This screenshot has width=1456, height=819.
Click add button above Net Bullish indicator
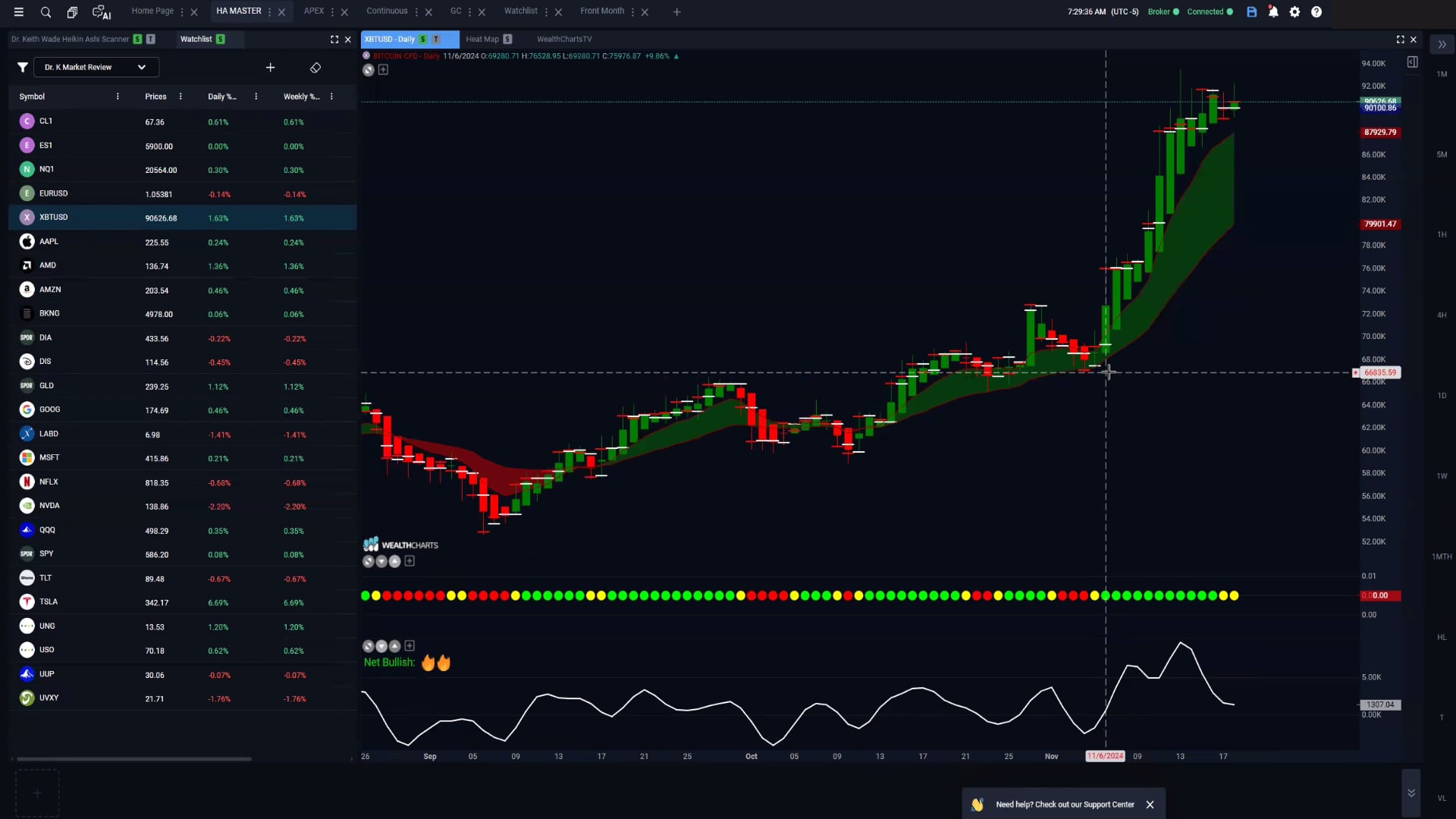[x=409, y=646]
